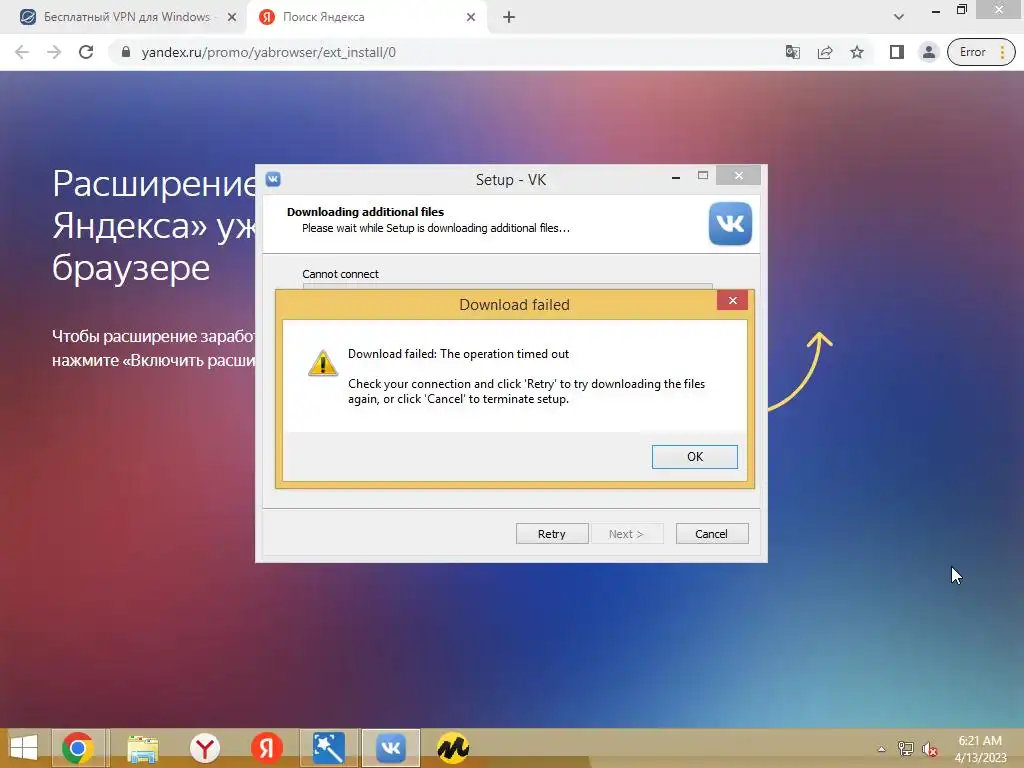
Task: Switch to the Бесплатный VPN для Windows tab
Action: [x=127, y=17]
